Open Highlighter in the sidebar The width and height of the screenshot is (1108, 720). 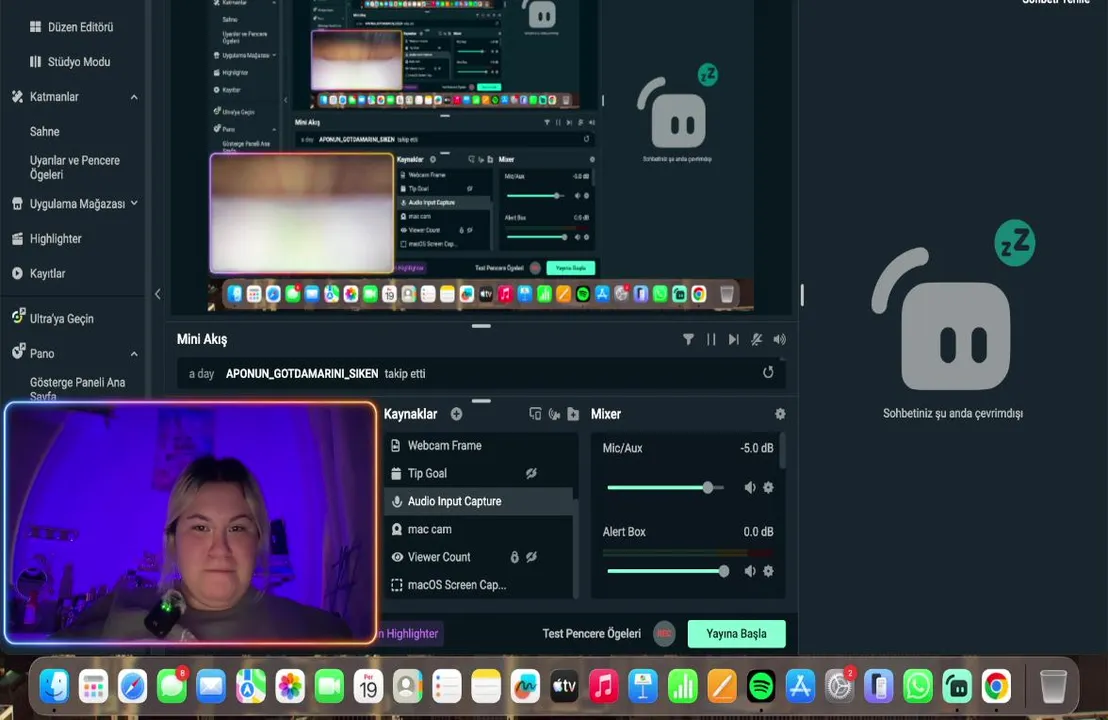[x=47, y=239]
